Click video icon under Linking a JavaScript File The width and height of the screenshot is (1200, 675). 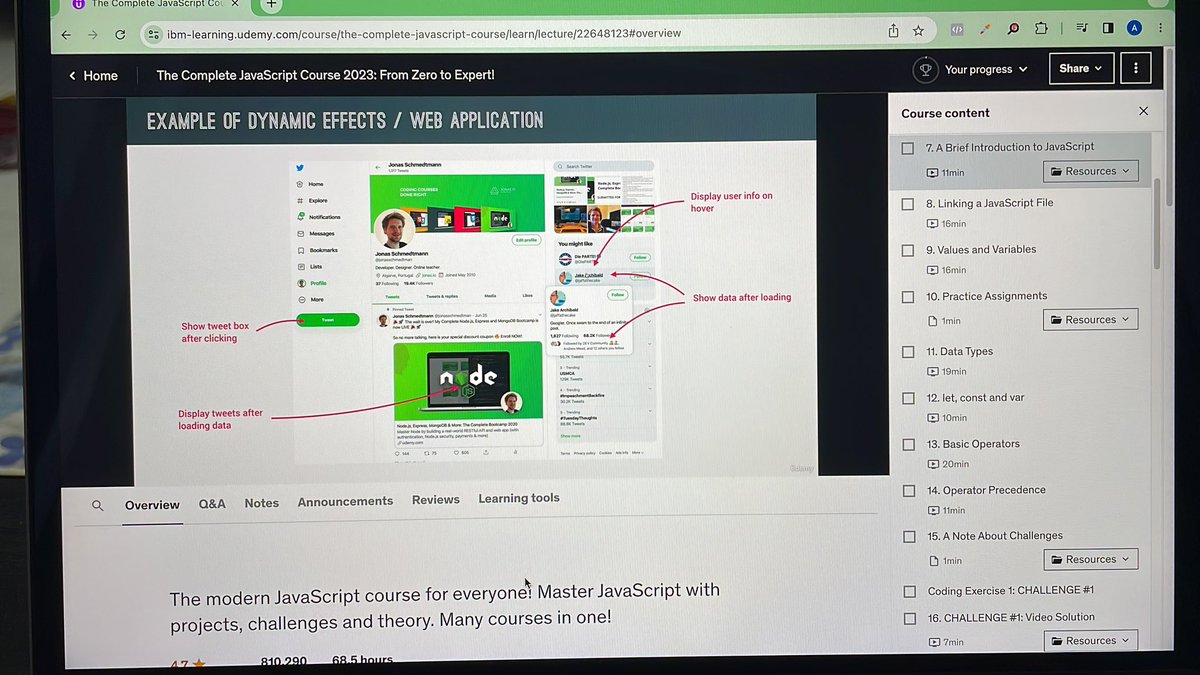pos(932,224)
